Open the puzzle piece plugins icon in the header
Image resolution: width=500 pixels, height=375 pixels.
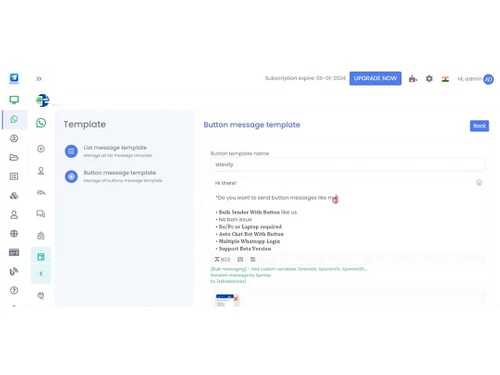[413, 79]
